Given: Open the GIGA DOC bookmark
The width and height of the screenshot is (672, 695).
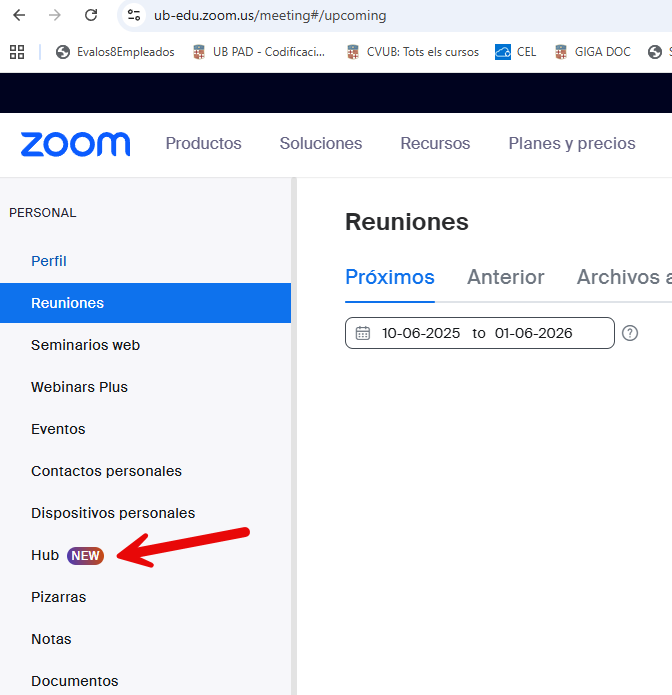Looking at the screenshot, I should tap(592, 52).
